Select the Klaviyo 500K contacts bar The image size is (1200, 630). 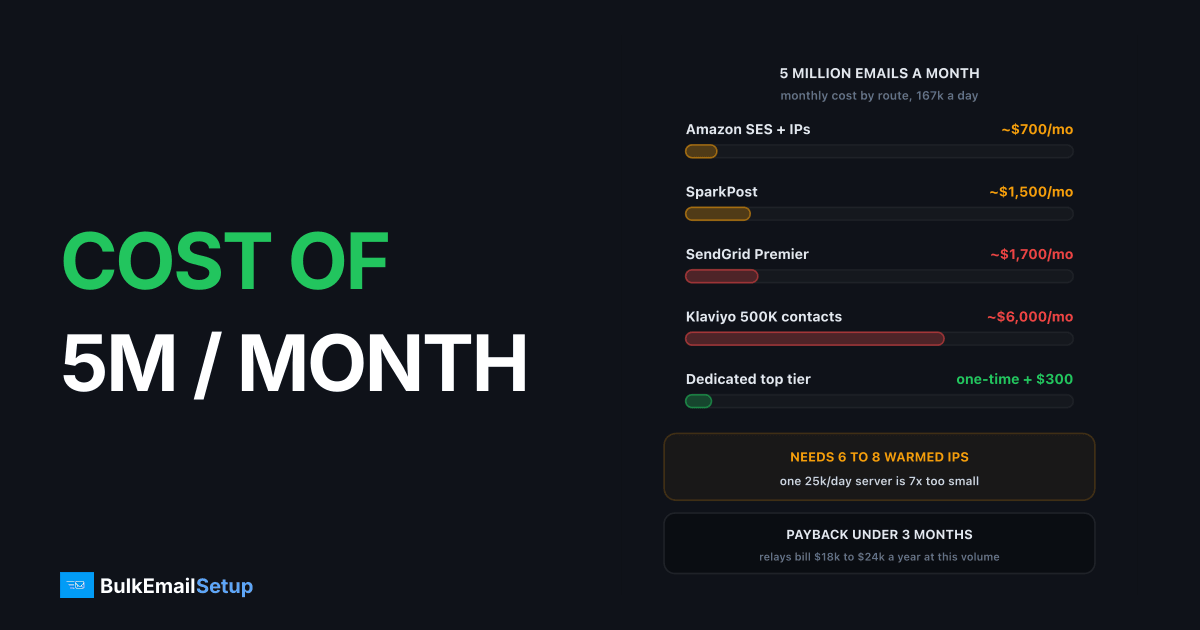point(879,339)
